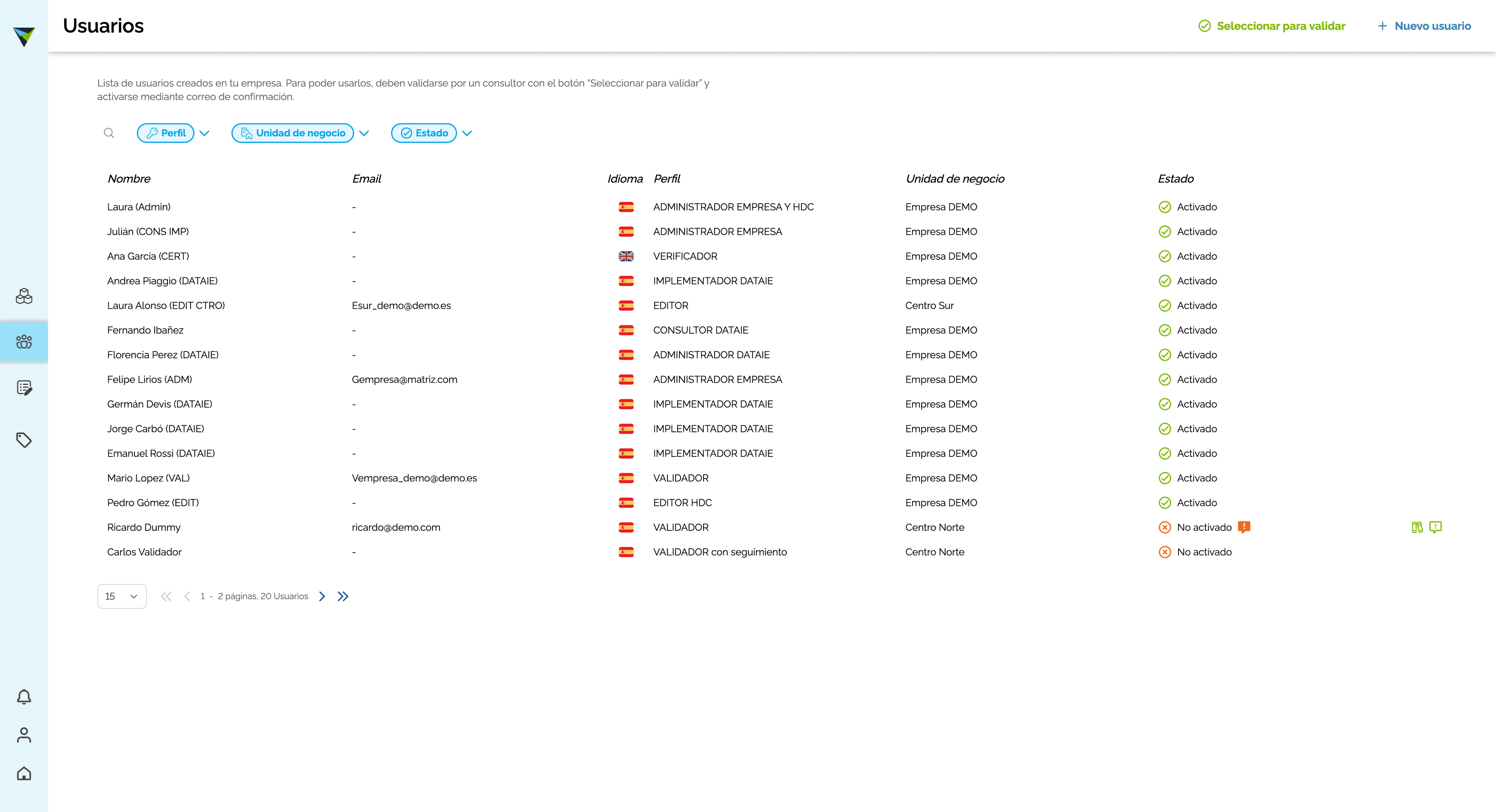Expand the Perfil filter chevron
Image resolution: width=1496 pixels, height=812 pixels.
coord(205,134)
